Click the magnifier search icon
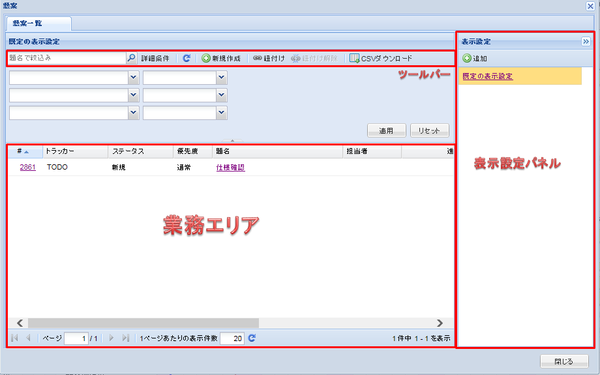Screen dimensions: 600x375 (x=131, y=58)
